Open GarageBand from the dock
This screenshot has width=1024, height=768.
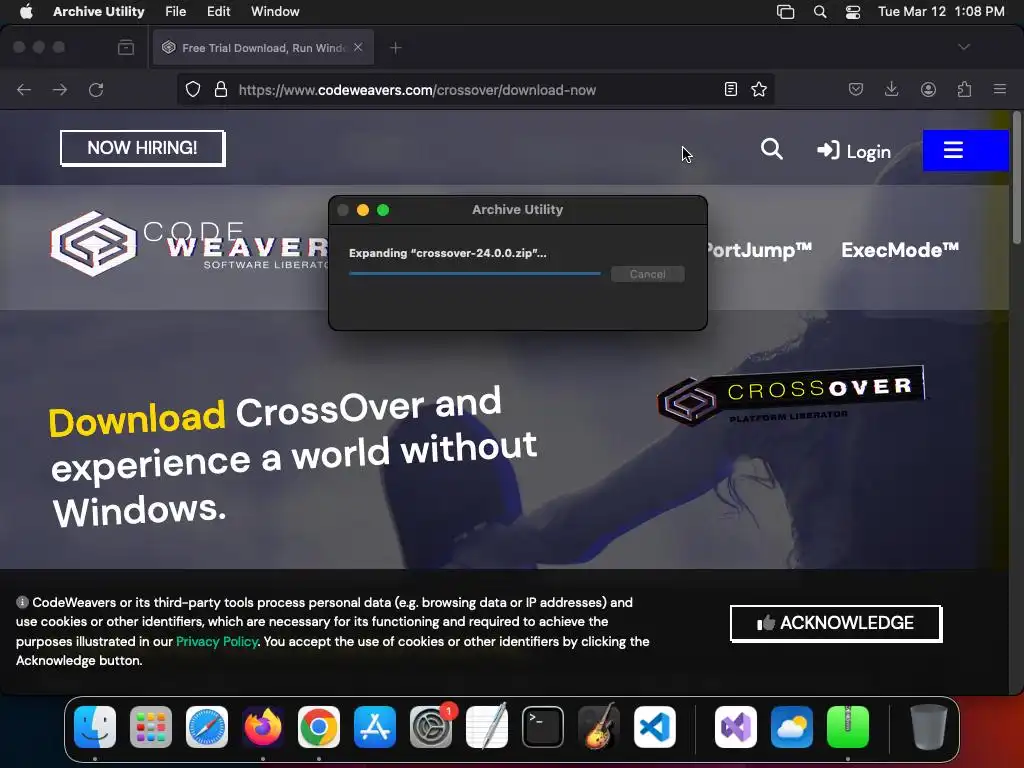coord(599,727)
